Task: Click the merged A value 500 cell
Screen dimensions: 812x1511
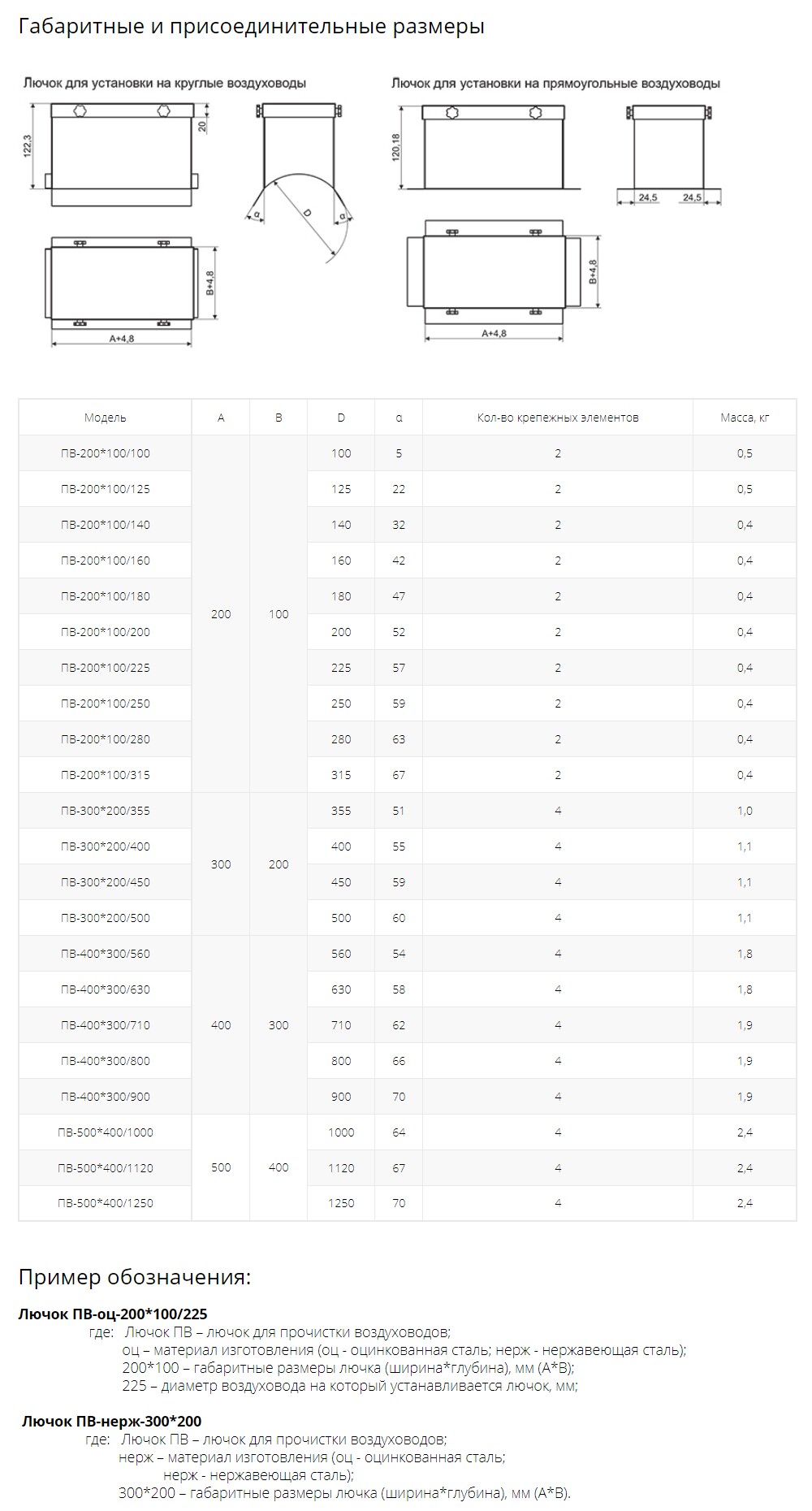Action: pyautogui.click(x=221, y=1167)
